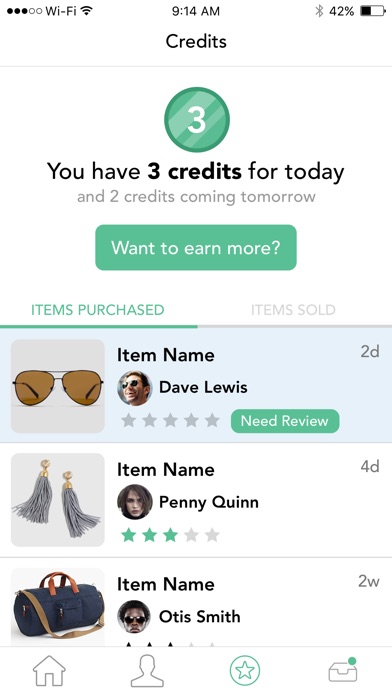The height and width of the screenshot is (696, 392).
Task: Tap the star credits icon in bottom bar
Action: click(245, 671)
